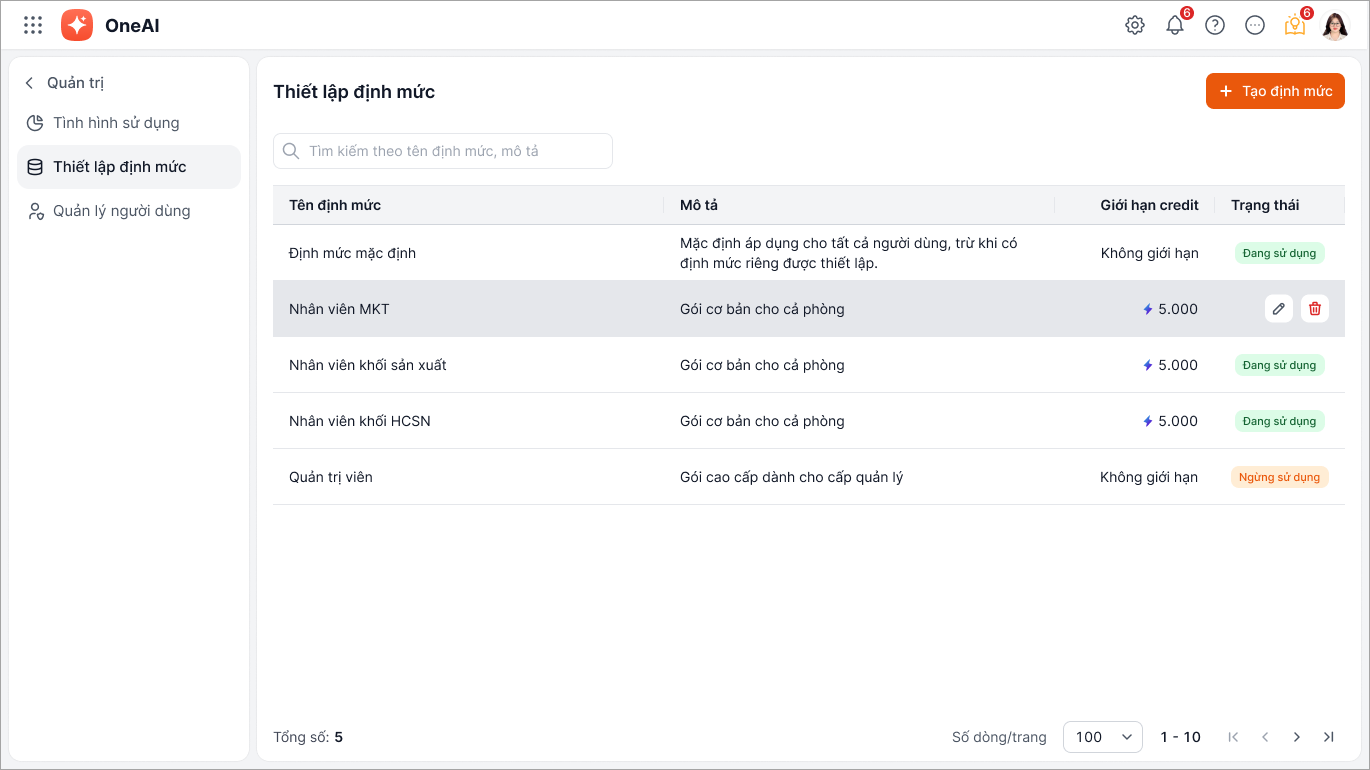Go back from Quản trị menu
This screenshot has height=770, width=1370.
pyautogui.click(x=29, y=83)
